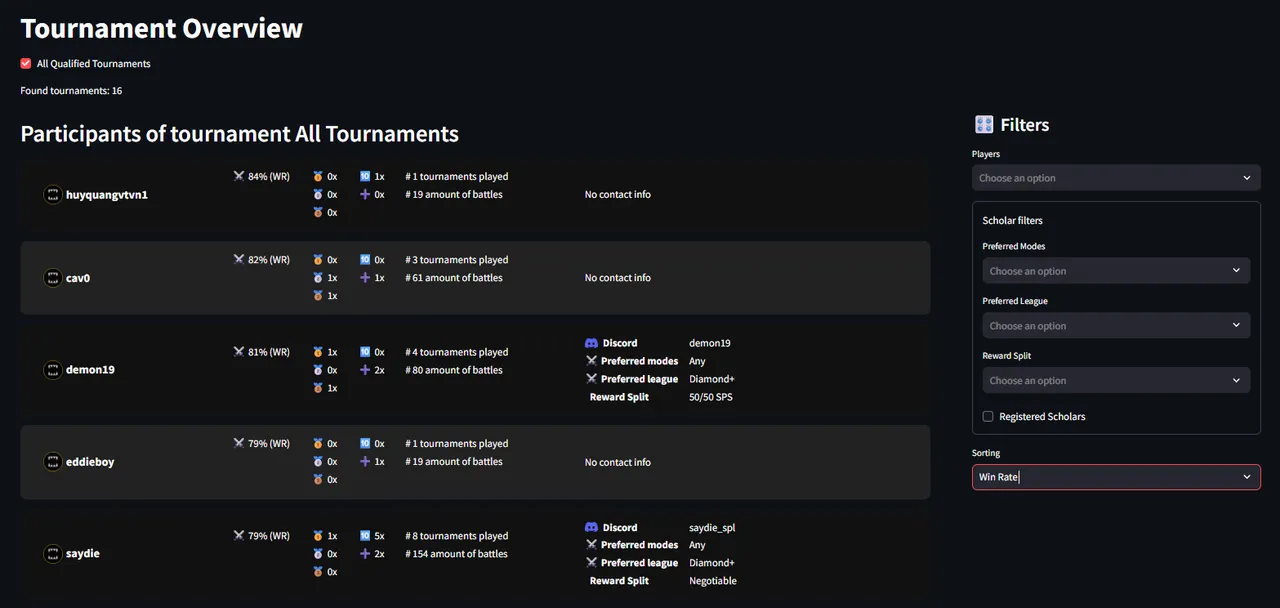
Task: Click huyquangvtvn1's player avatar icon
Action: pos(53,195)
